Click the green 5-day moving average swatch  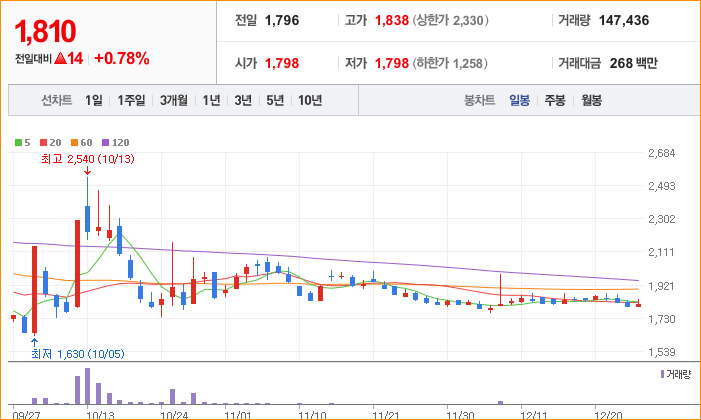[x=18, y=143]
